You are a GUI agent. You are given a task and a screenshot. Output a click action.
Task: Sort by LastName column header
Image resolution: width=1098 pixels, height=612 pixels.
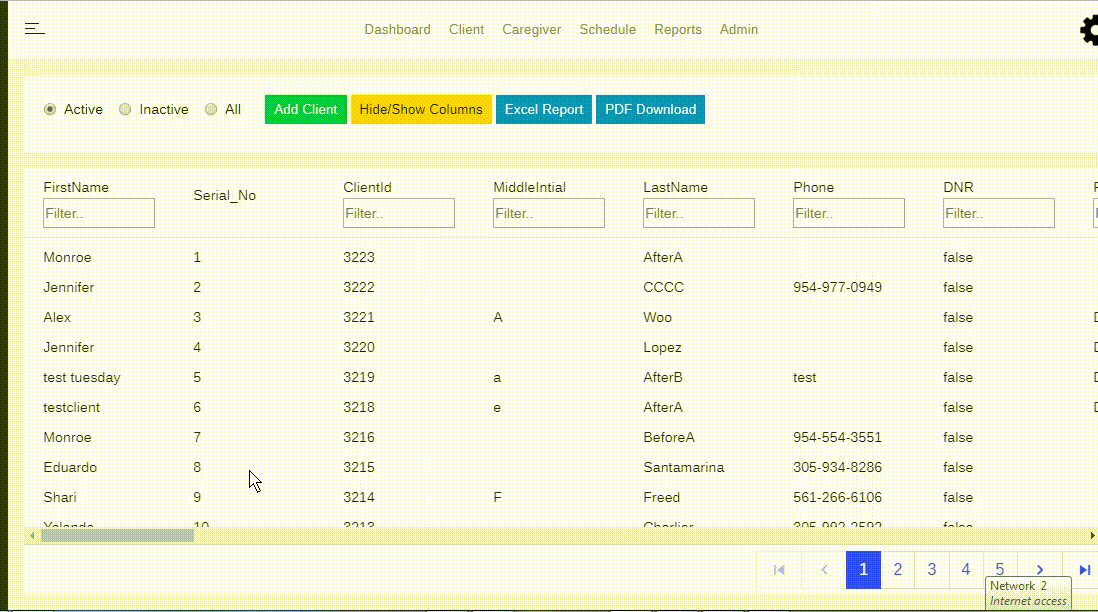(x=675, y=188)
